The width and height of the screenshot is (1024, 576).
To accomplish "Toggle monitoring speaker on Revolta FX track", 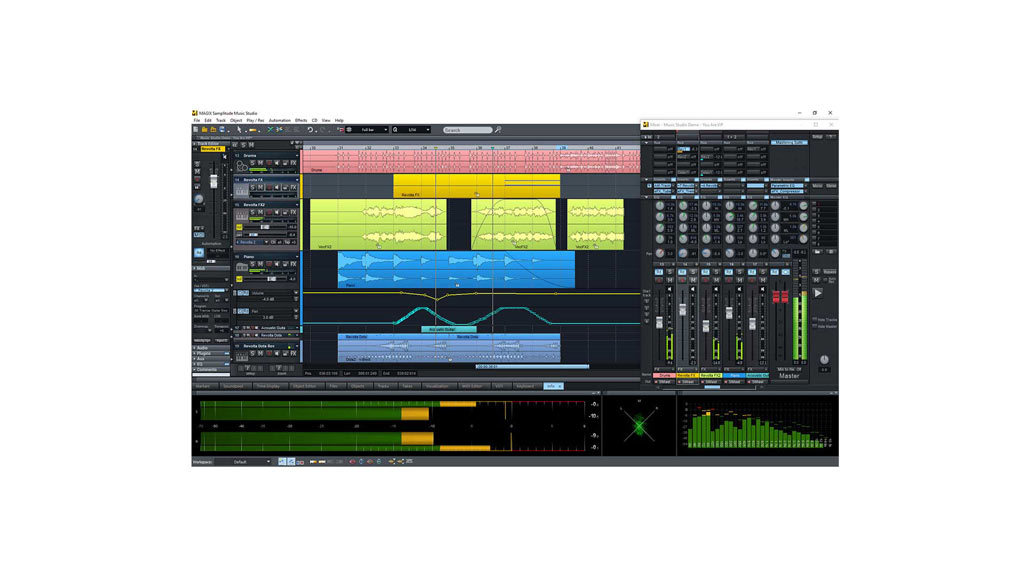I will pos(277,187).
